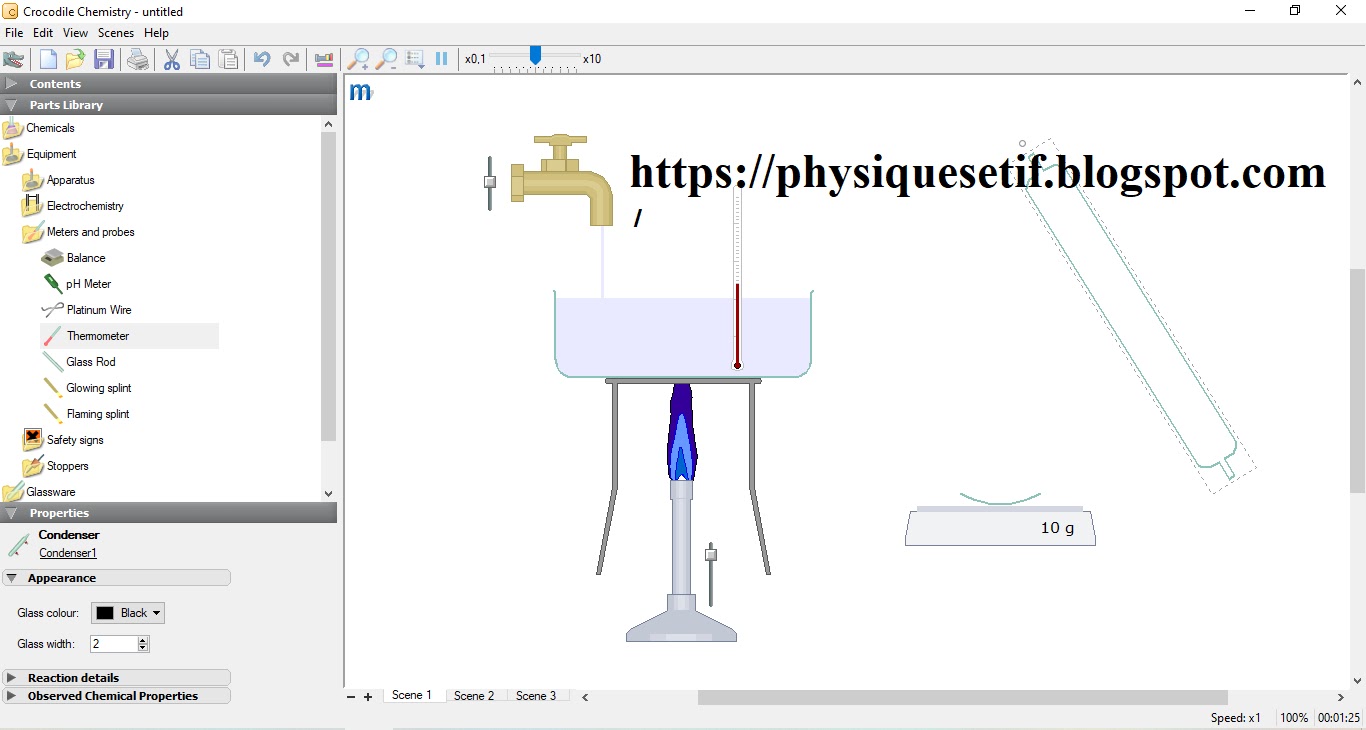Select the pH Meter part

76,284
